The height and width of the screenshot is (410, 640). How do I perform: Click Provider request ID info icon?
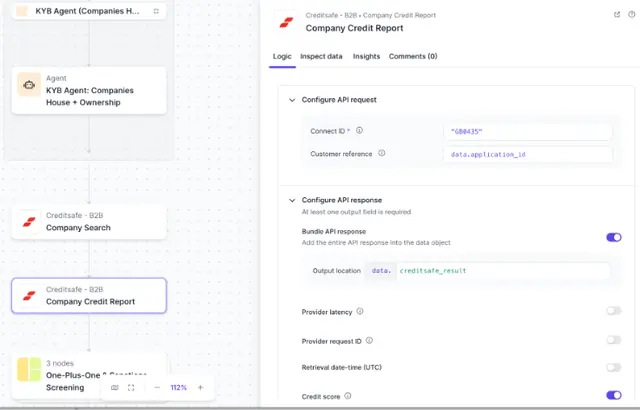pos(369,340)
